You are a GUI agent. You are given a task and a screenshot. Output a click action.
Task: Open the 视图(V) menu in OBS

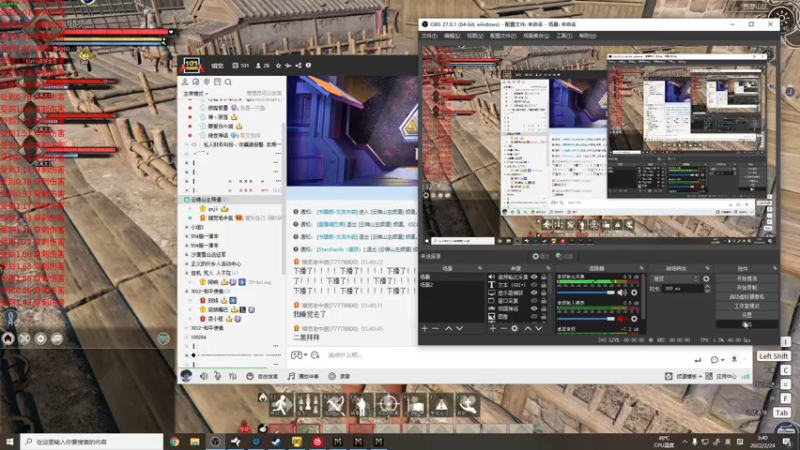point(474,36)
